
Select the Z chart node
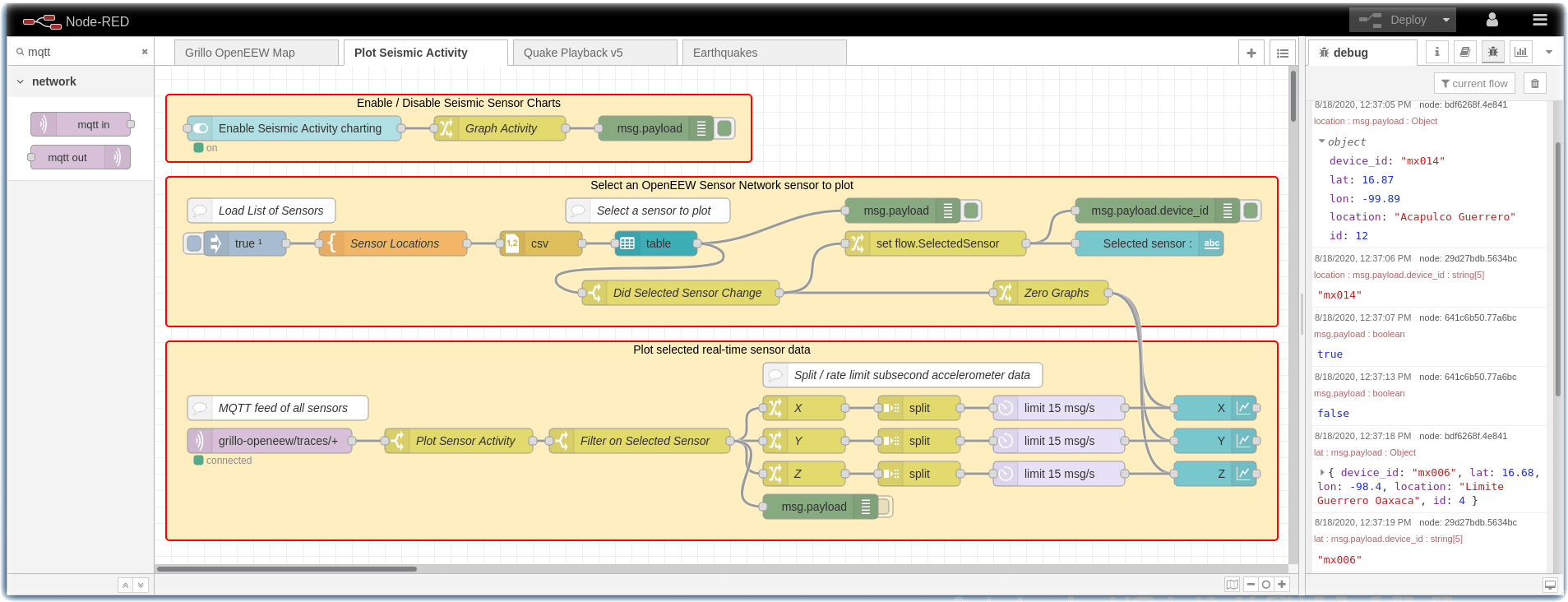(1215, 474)
